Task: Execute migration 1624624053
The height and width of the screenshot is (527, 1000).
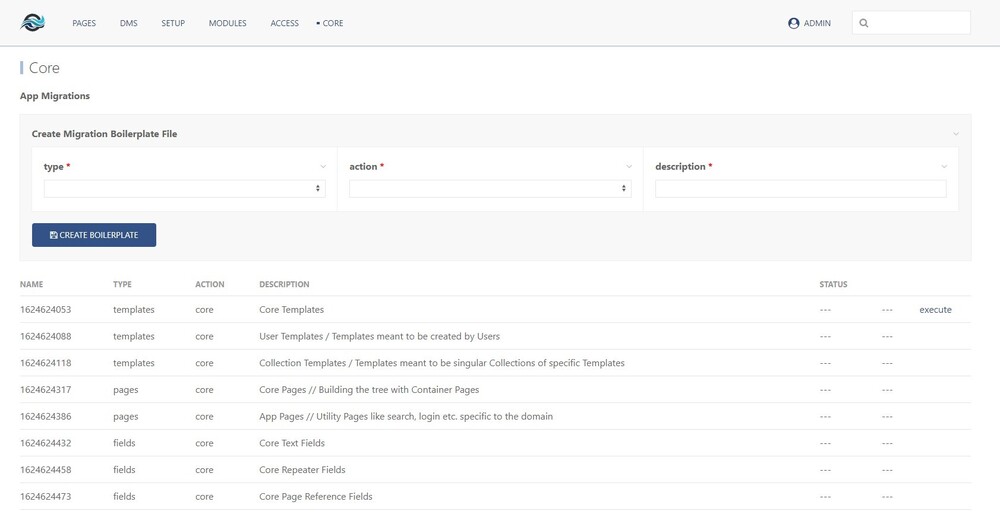Action: pos(935,309)
